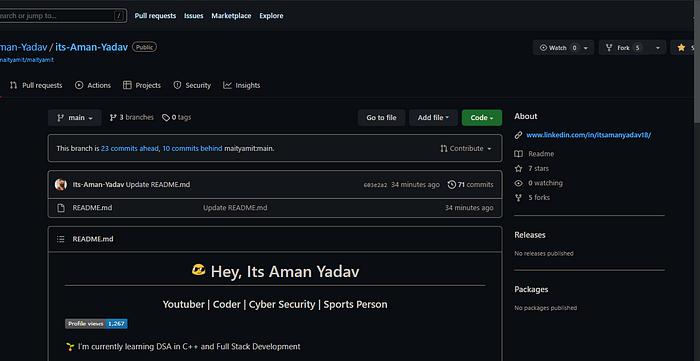700x361 pixels.
Task: Click the fork icon beside 5 forks
Action: [x=518, y=198]
